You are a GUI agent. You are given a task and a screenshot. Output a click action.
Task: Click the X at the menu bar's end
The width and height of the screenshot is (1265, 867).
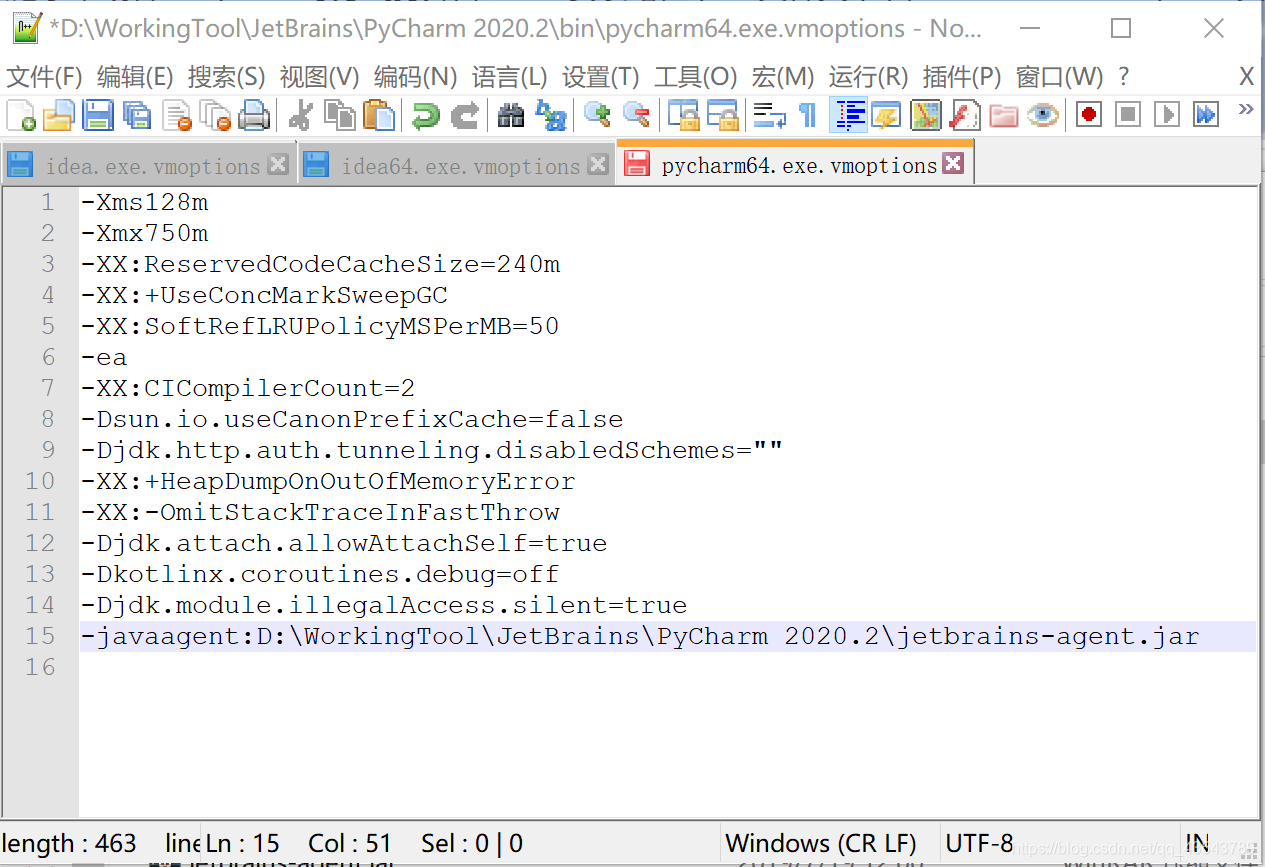(x=1247, y=77)
